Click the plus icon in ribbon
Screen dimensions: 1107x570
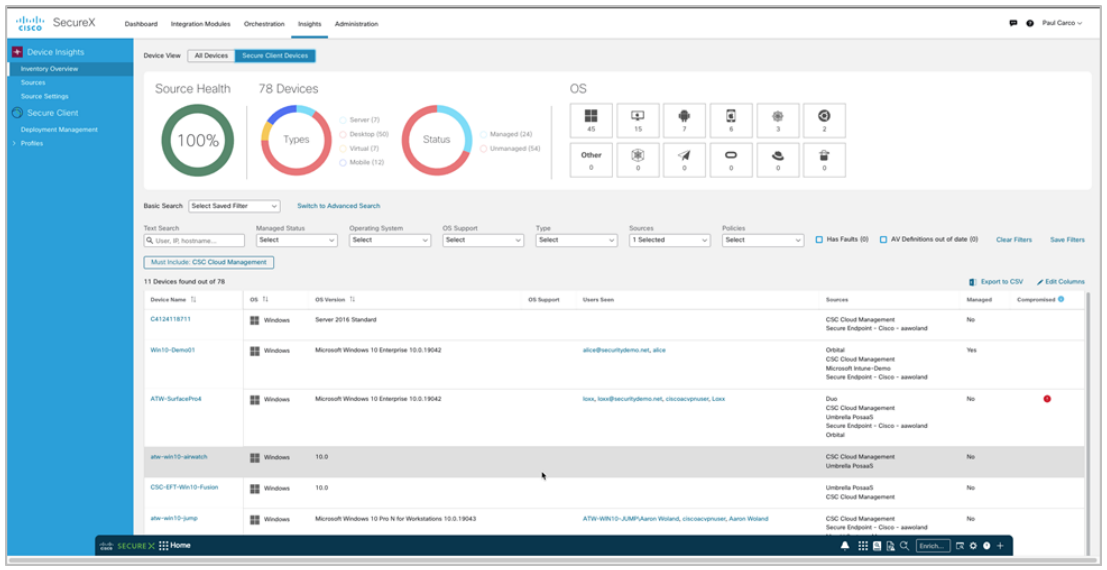pyautogui.click(x=1000, y=546)
